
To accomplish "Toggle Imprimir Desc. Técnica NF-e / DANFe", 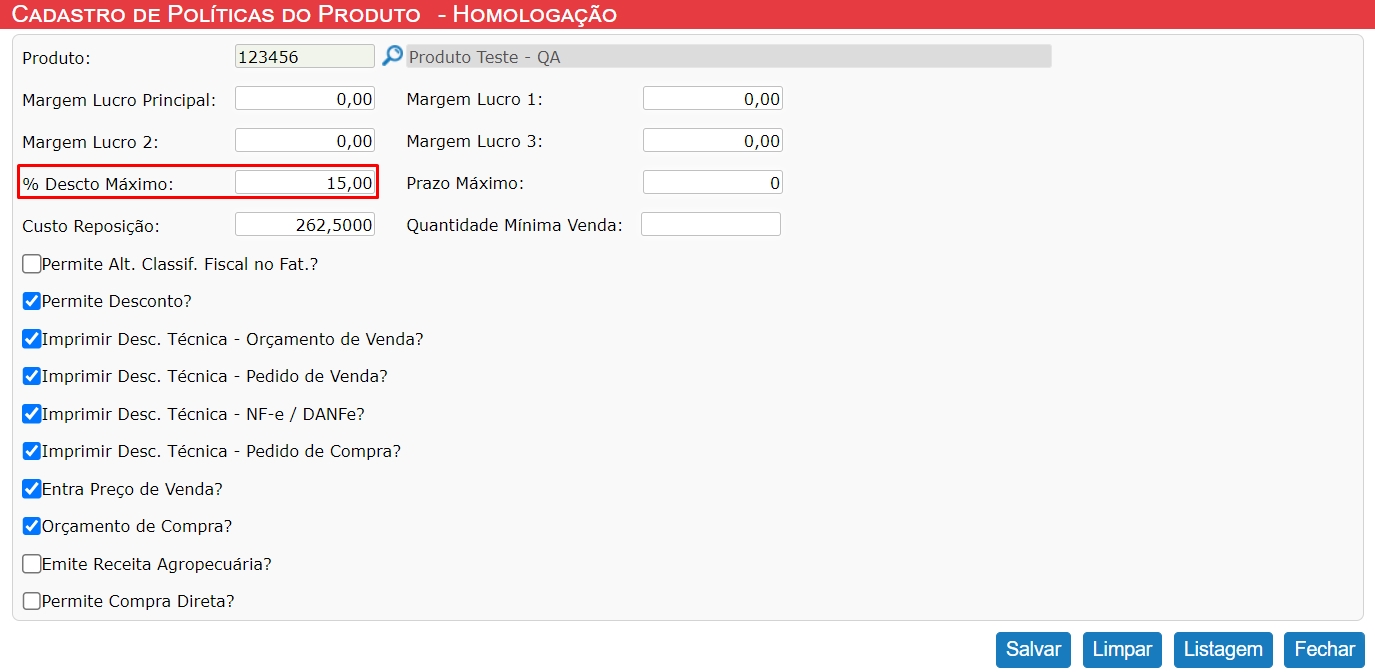I will click(x=32, y=414).
